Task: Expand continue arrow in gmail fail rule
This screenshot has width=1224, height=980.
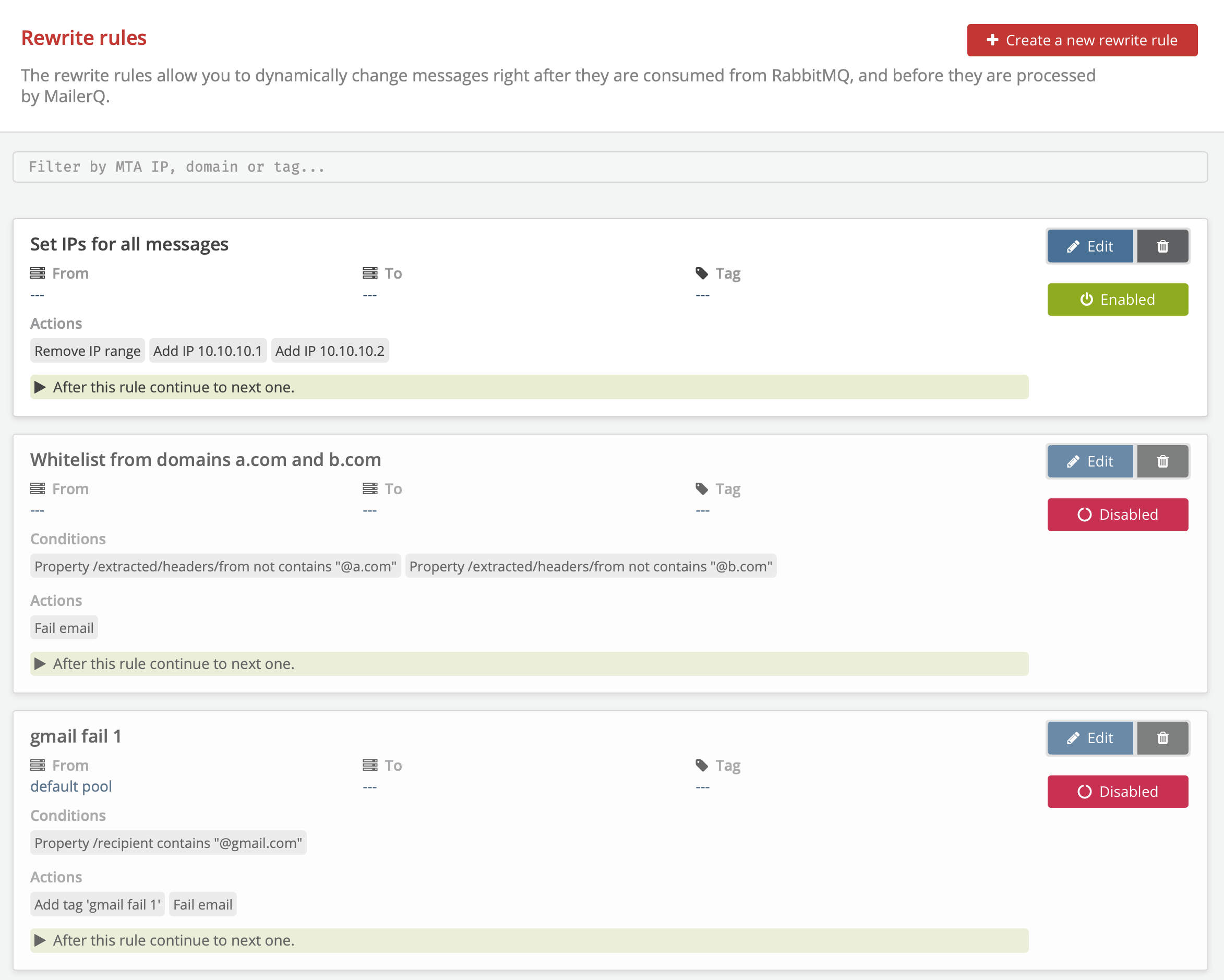Action: (40, 940)
